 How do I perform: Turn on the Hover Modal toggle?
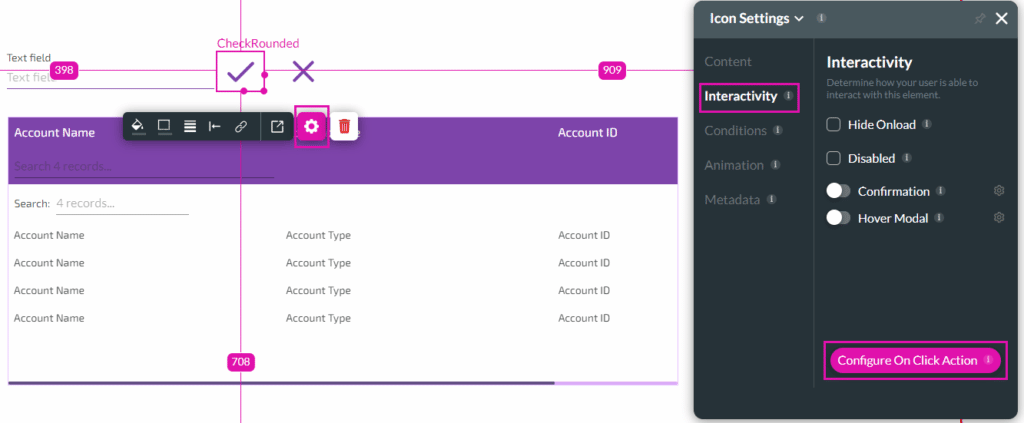[x=838, y=217]
